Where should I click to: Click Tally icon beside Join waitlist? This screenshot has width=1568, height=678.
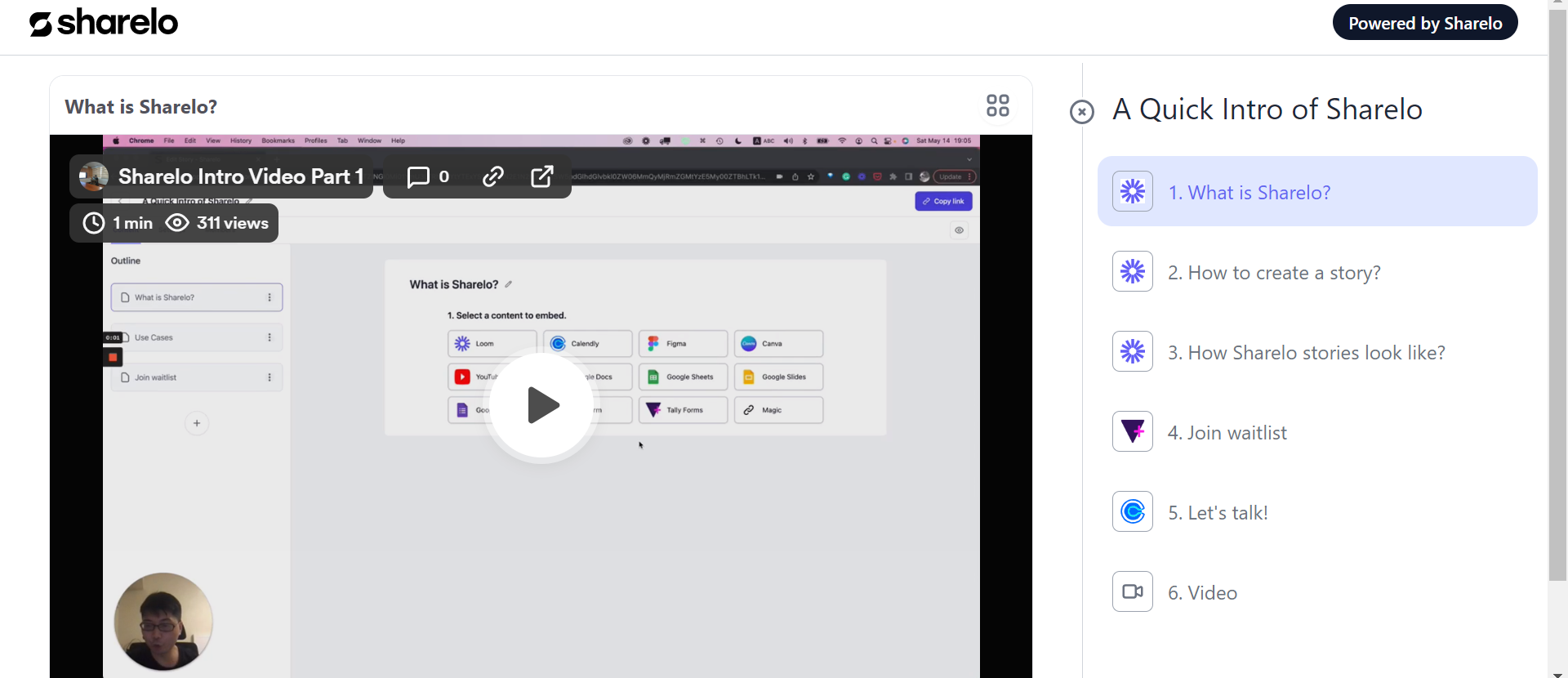click(x=1133, y=431)
